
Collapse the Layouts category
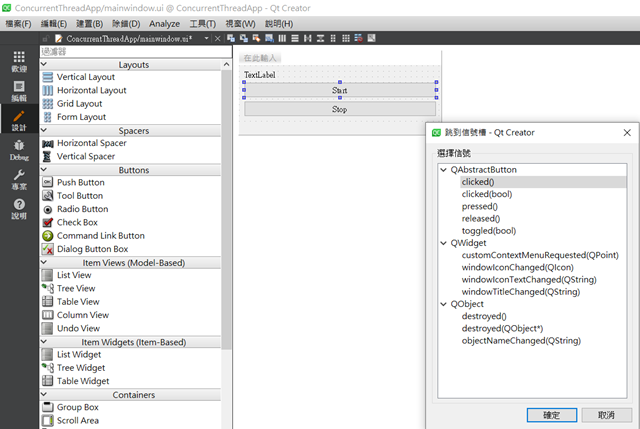pos(44,64)
